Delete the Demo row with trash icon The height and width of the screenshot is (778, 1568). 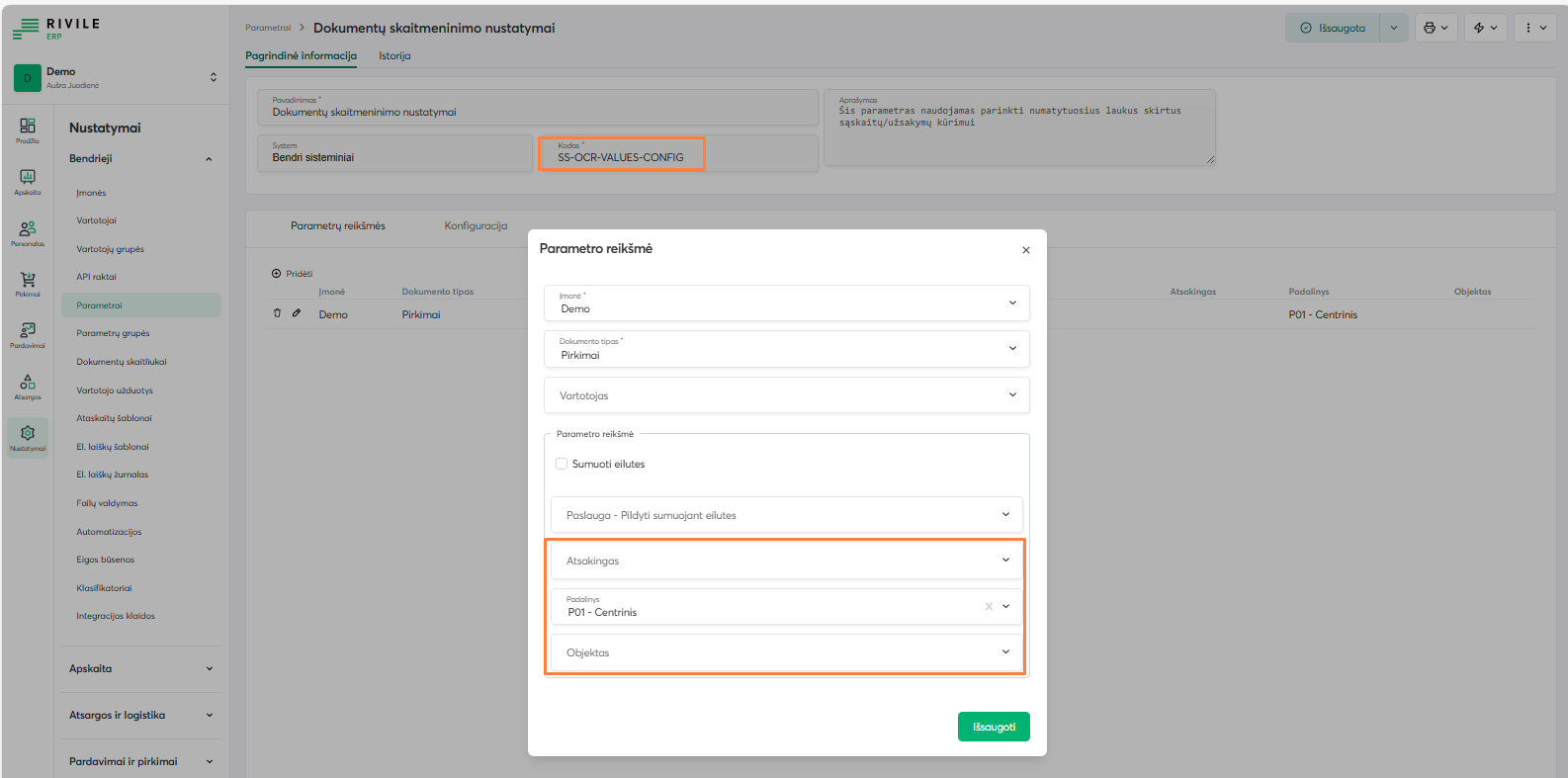click(278, 313)
